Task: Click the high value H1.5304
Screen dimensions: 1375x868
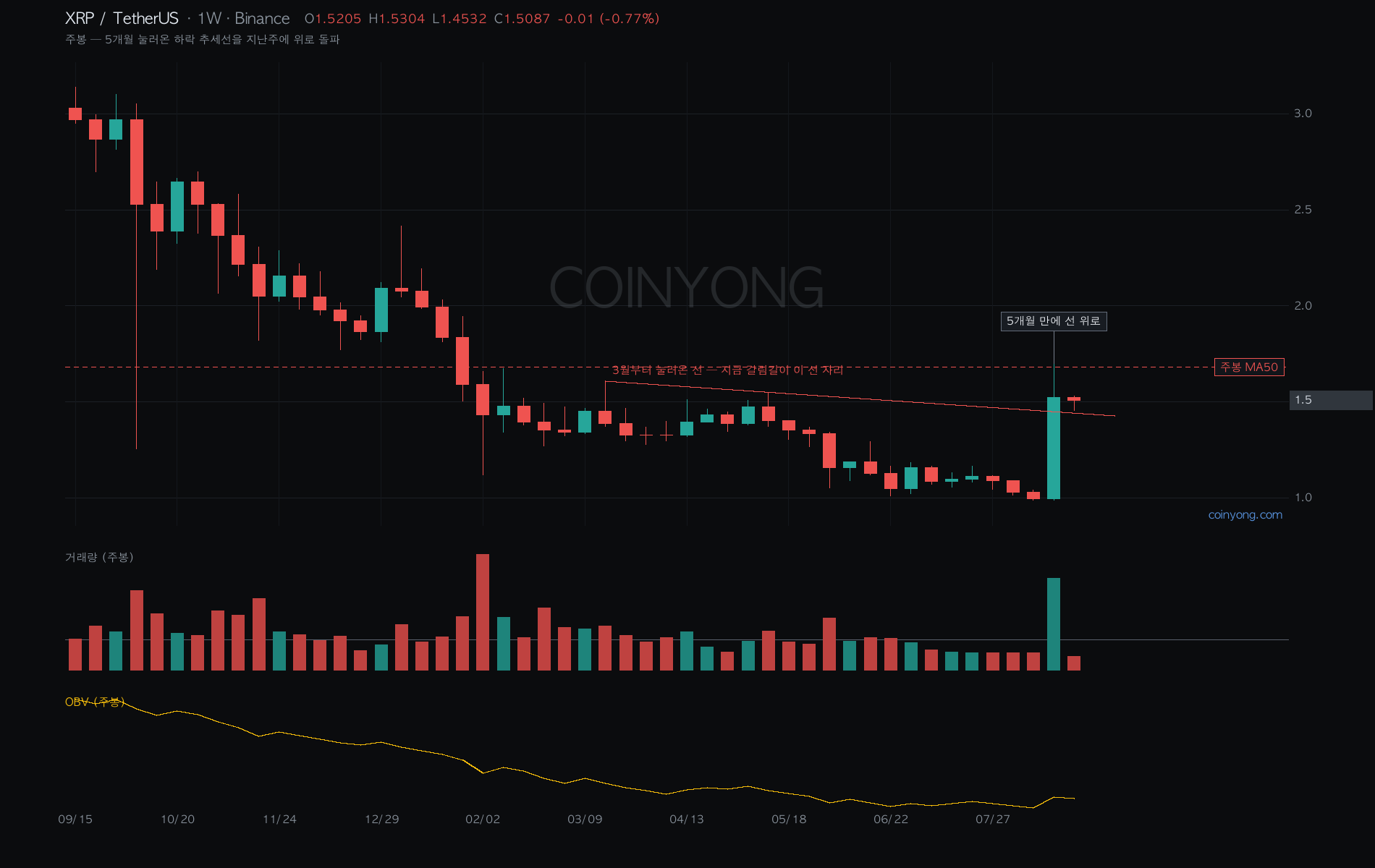Action: [x=397, y=19]
